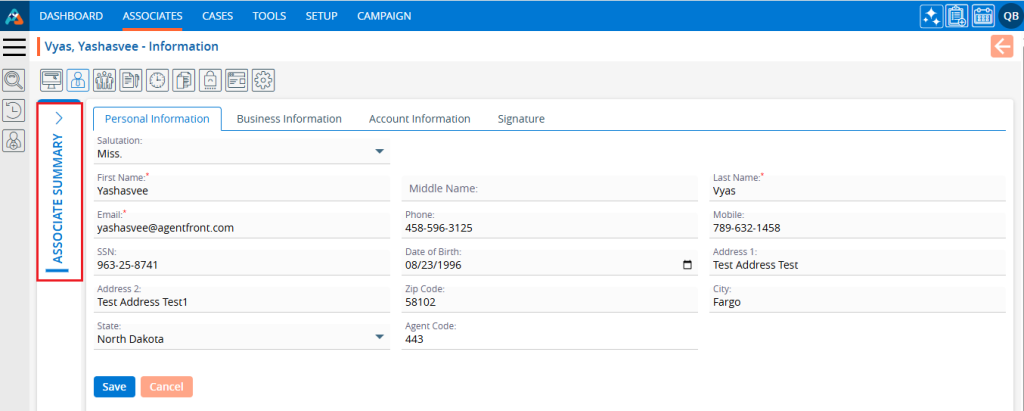
Task: Click the orange back arrow button
Action: (x=1001, y=46)
